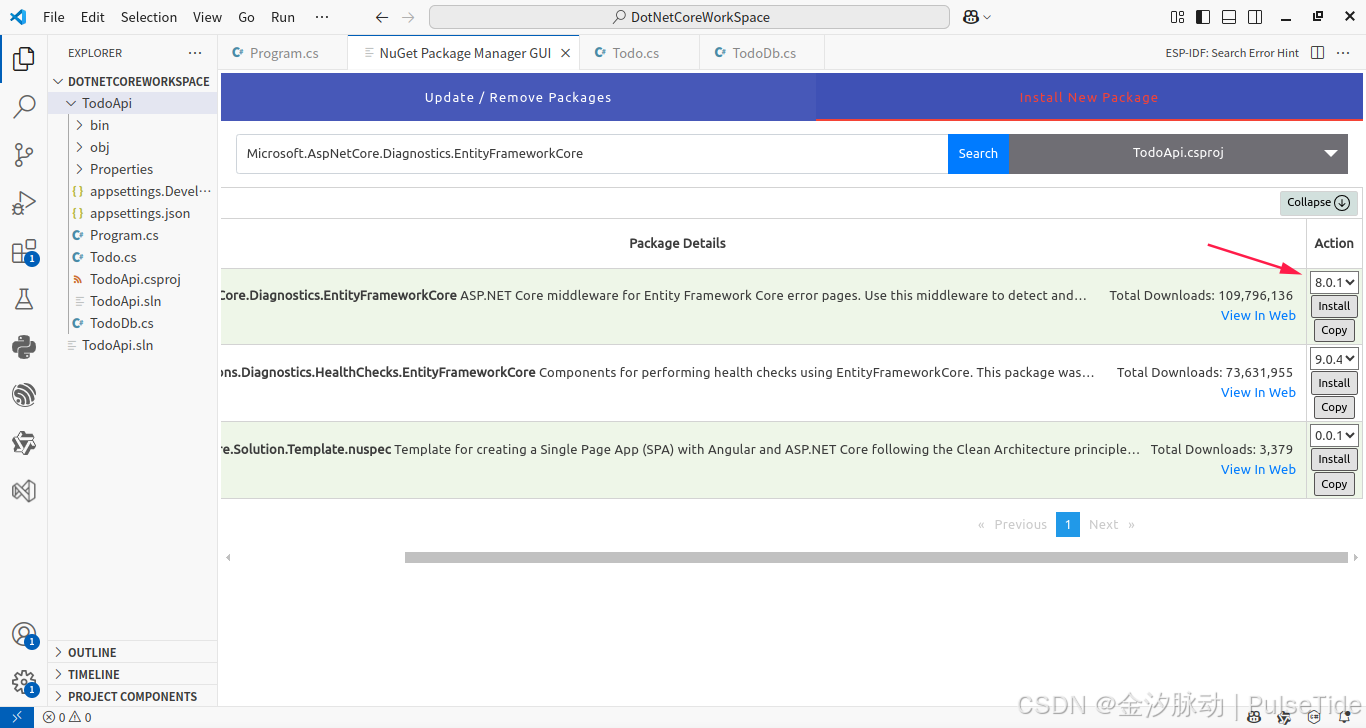Expand the PROJECT COMPONENTS section
The image size is (1366, 728).
tap(132, 696)
